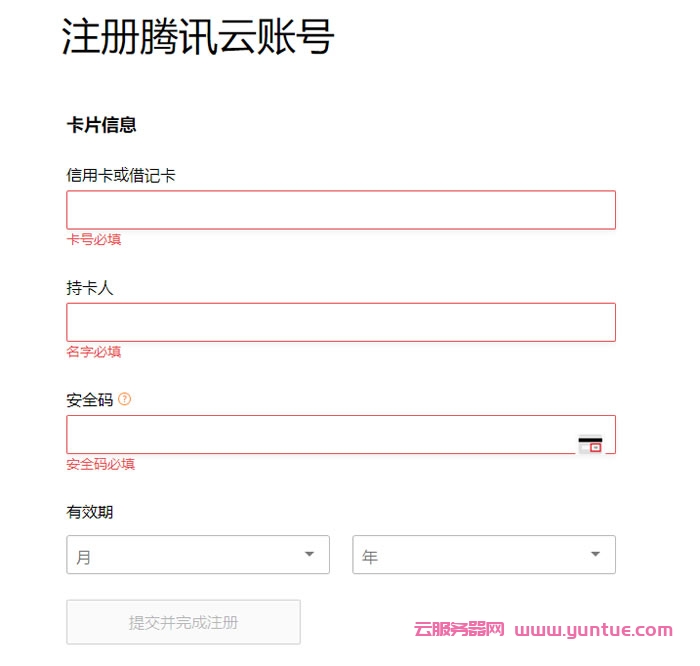Click the month dropdown arrow

coord(310,554)
